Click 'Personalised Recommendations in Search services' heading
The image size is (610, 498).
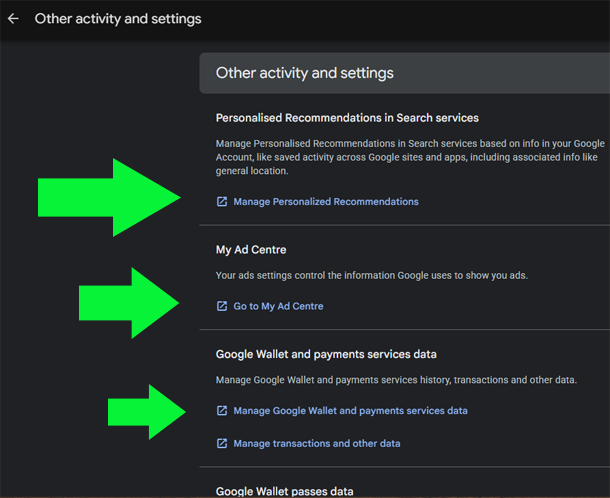coord(347,118)
